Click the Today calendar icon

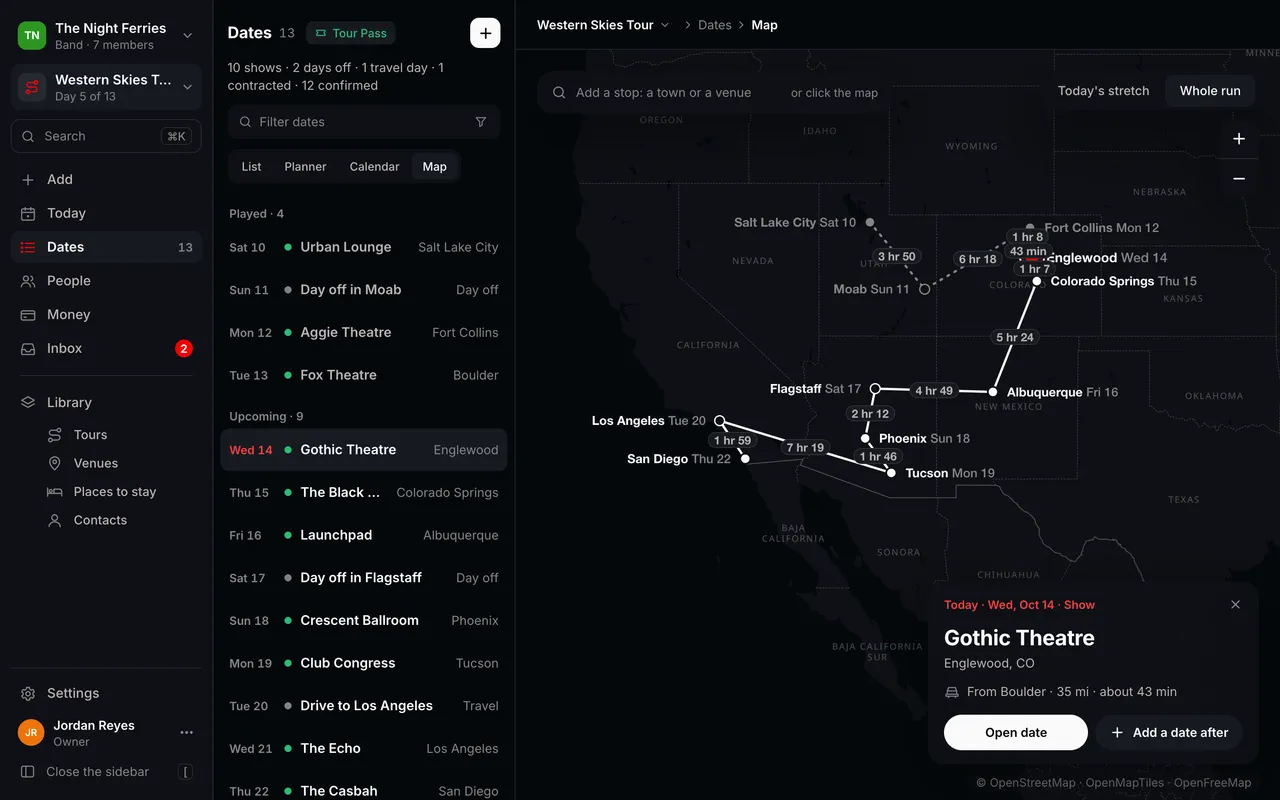[x=28, y=213]
